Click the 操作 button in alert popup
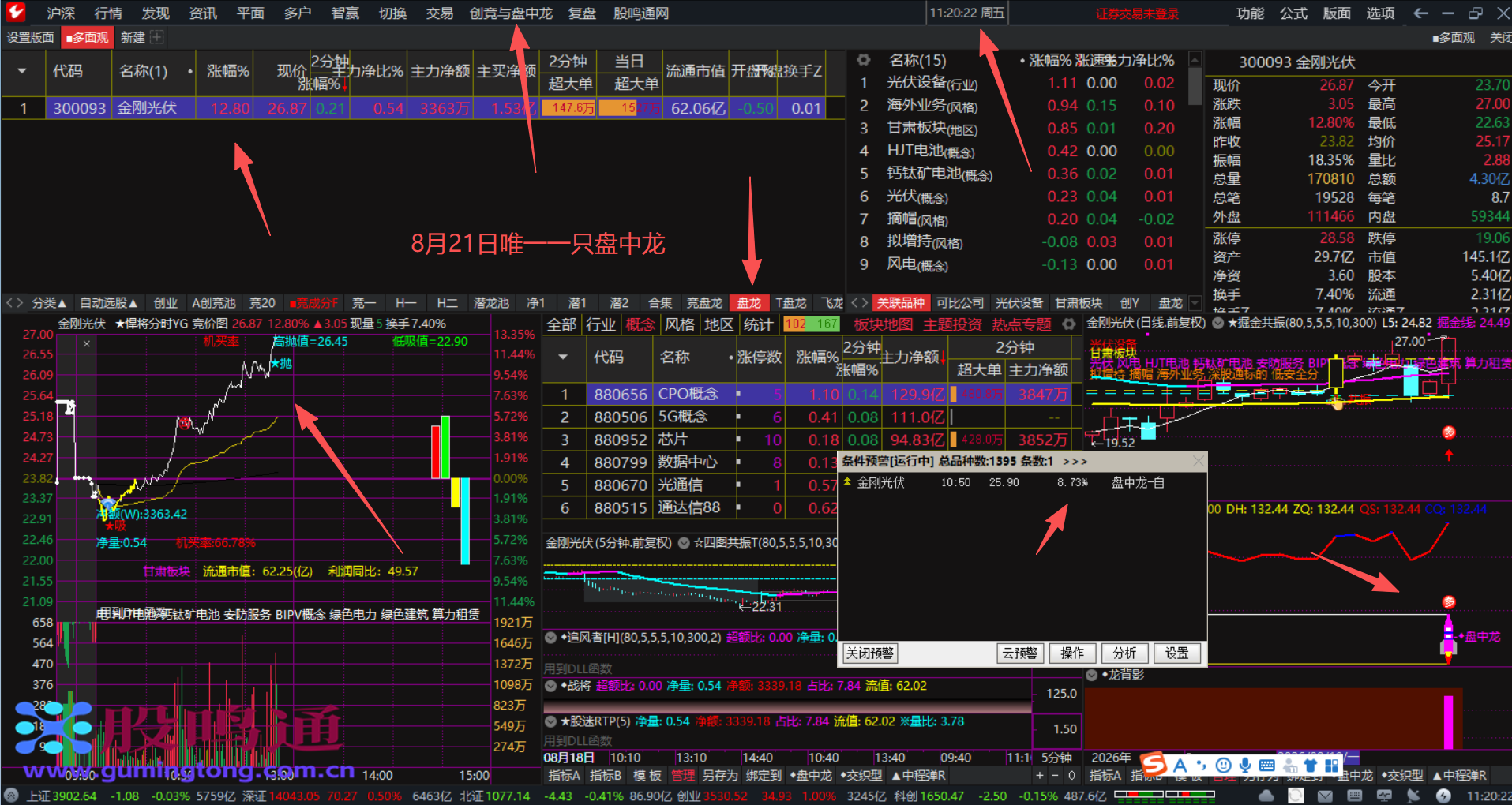 [x=1072, y=653]
